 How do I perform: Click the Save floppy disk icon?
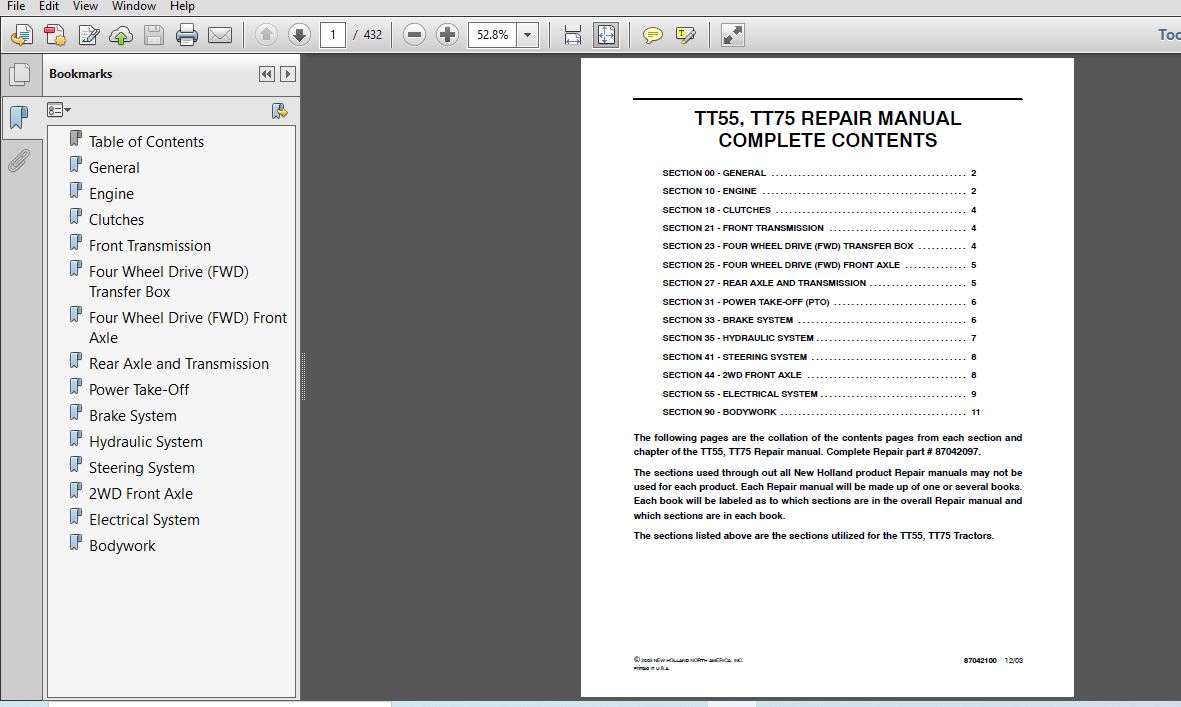pos(154,35)
